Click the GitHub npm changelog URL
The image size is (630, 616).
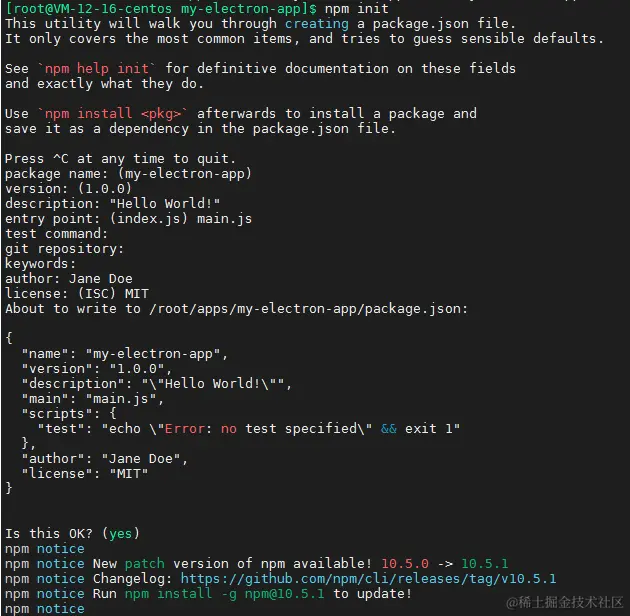pyautogui.click(x=368, y=579)
